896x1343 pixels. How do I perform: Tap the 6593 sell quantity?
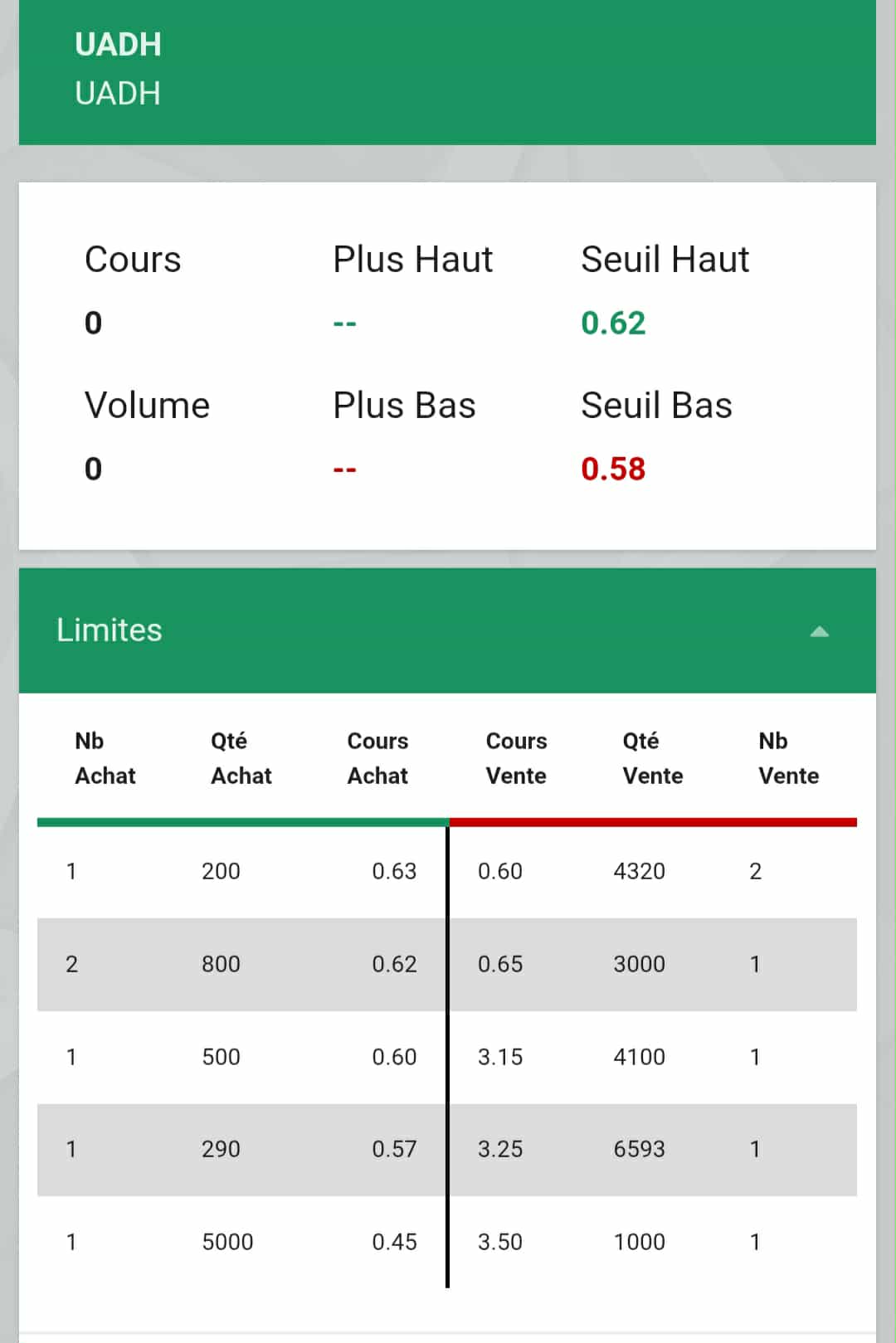pos(639,1149)
